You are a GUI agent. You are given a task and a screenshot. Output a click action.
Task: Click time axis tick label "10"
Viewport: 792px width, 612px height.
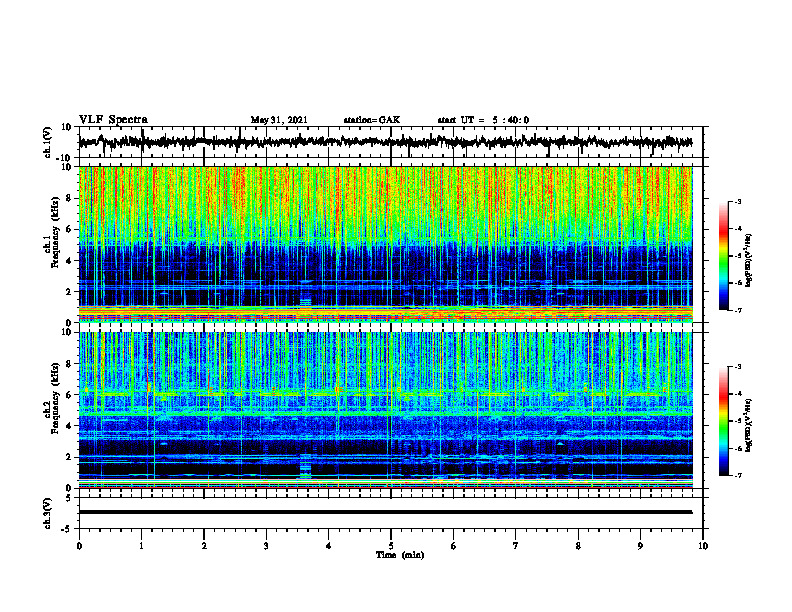click(703, 546)
